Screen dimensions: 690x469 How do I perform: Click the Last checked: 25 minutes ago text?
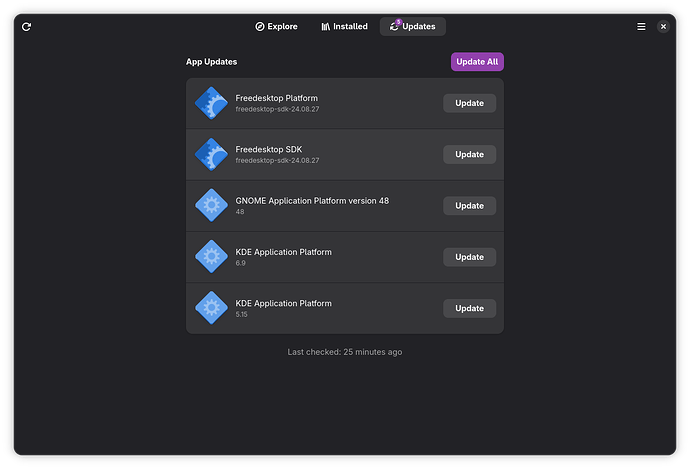[345, 352]
